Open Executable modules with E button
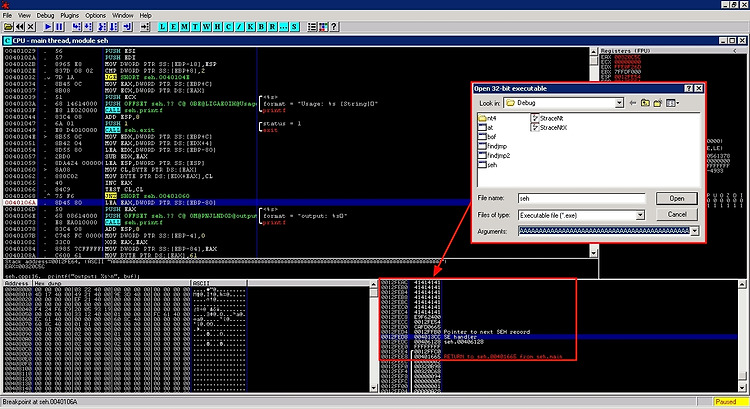Image resolution: width=750 pixels, height=409 pixels. coord(174,27)
